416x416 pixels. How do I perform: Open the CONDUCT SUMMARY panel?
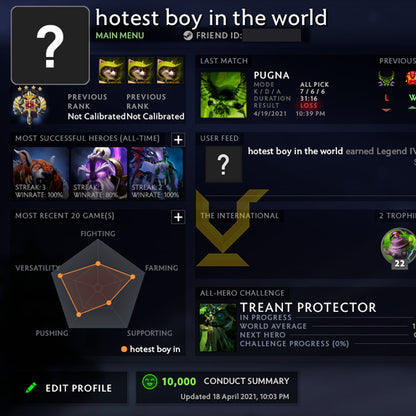(x=217, y=388)
